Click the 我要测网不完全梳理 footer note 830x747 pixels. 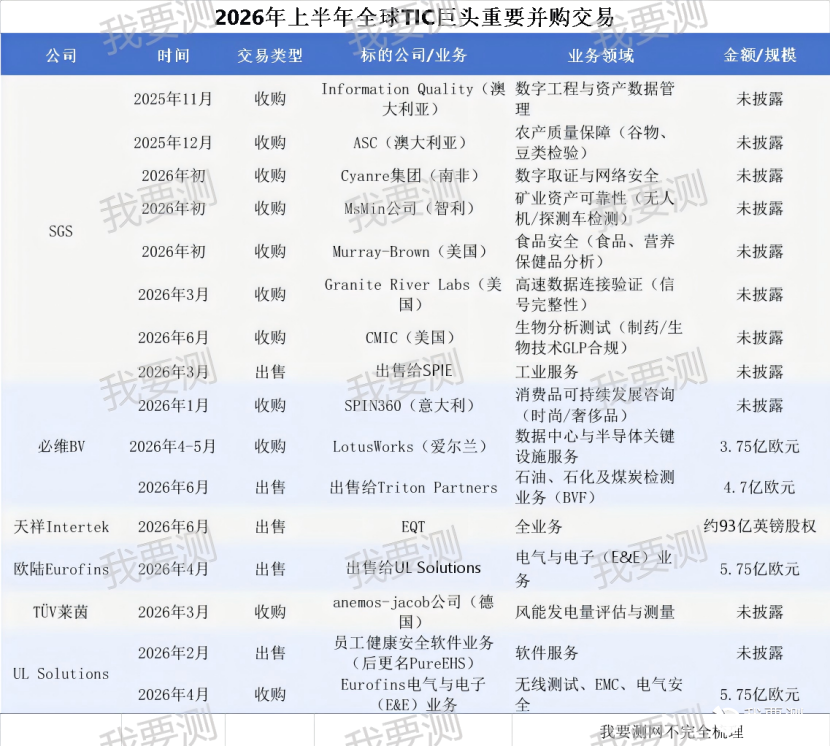pyautogui.click(x=671, y=732)
